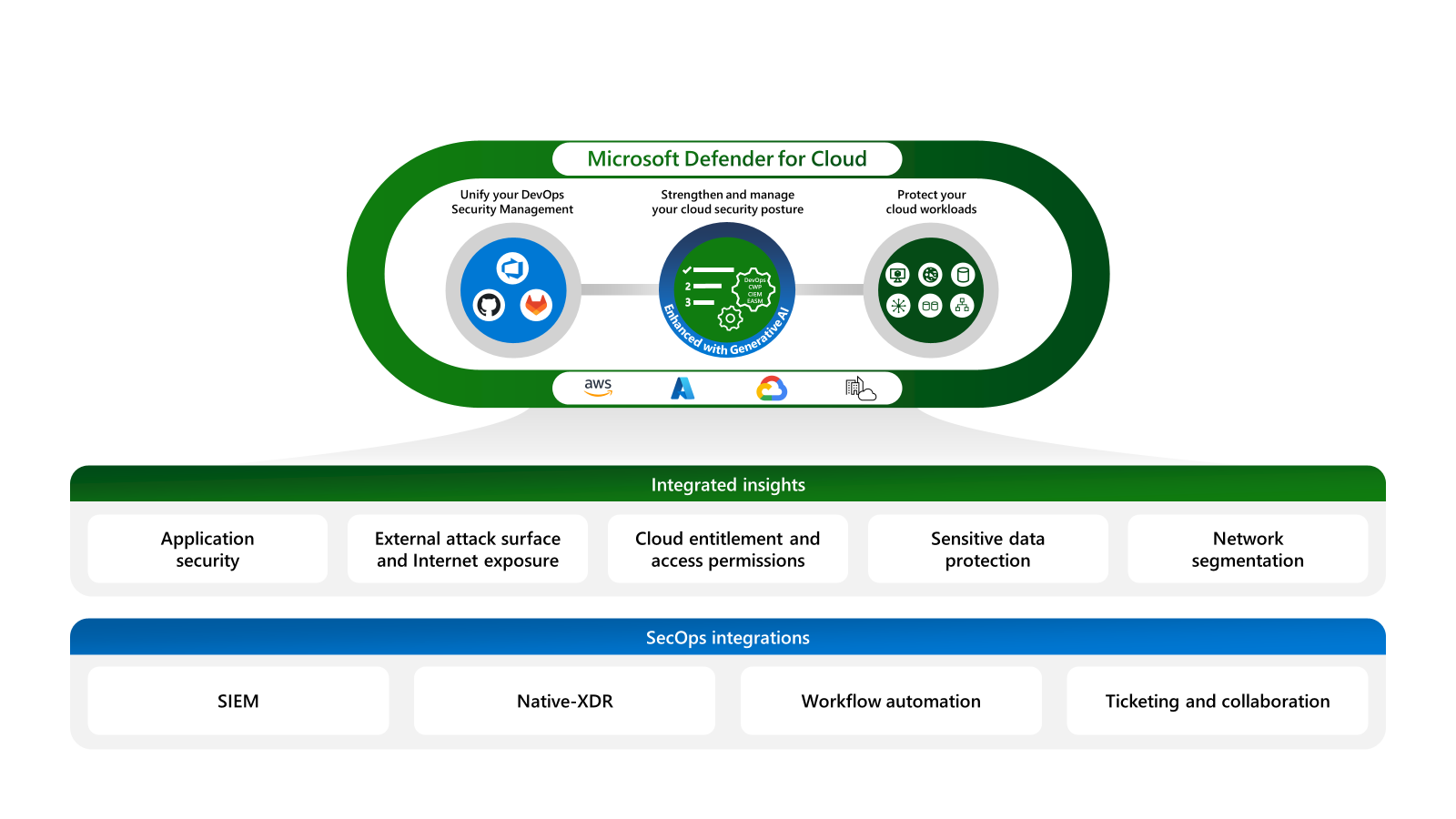Select the AWS logo icon
Image resolution: width=1456 pixels, height=819 pixels.
[596, 387]
